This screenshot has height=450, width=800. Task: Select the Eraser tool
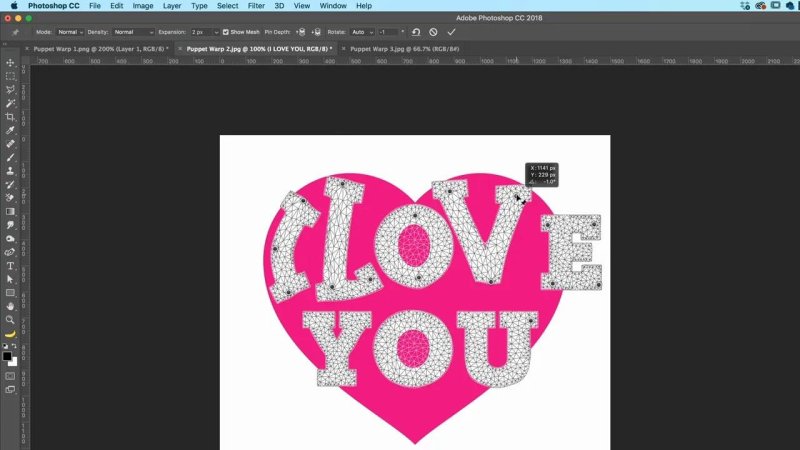point(10,198)
